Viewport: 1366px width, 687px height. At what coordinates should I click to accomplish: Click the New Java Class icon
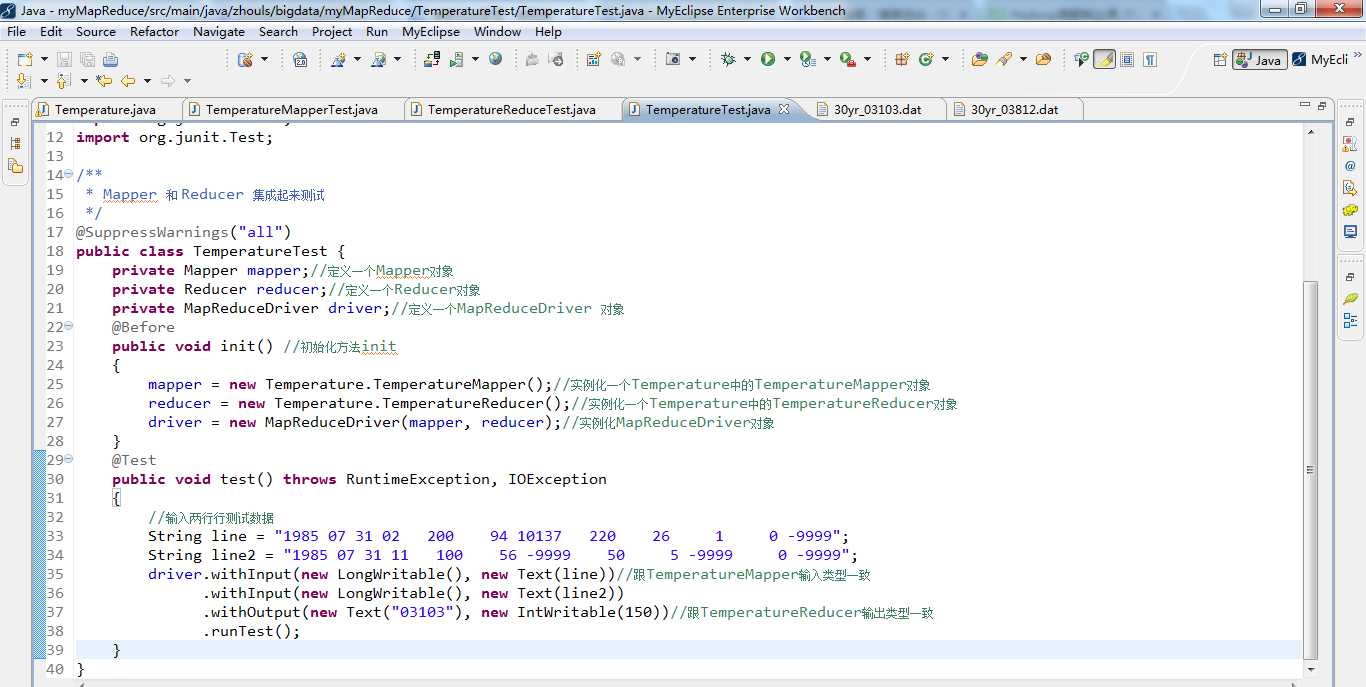click(x=927, y=60)
